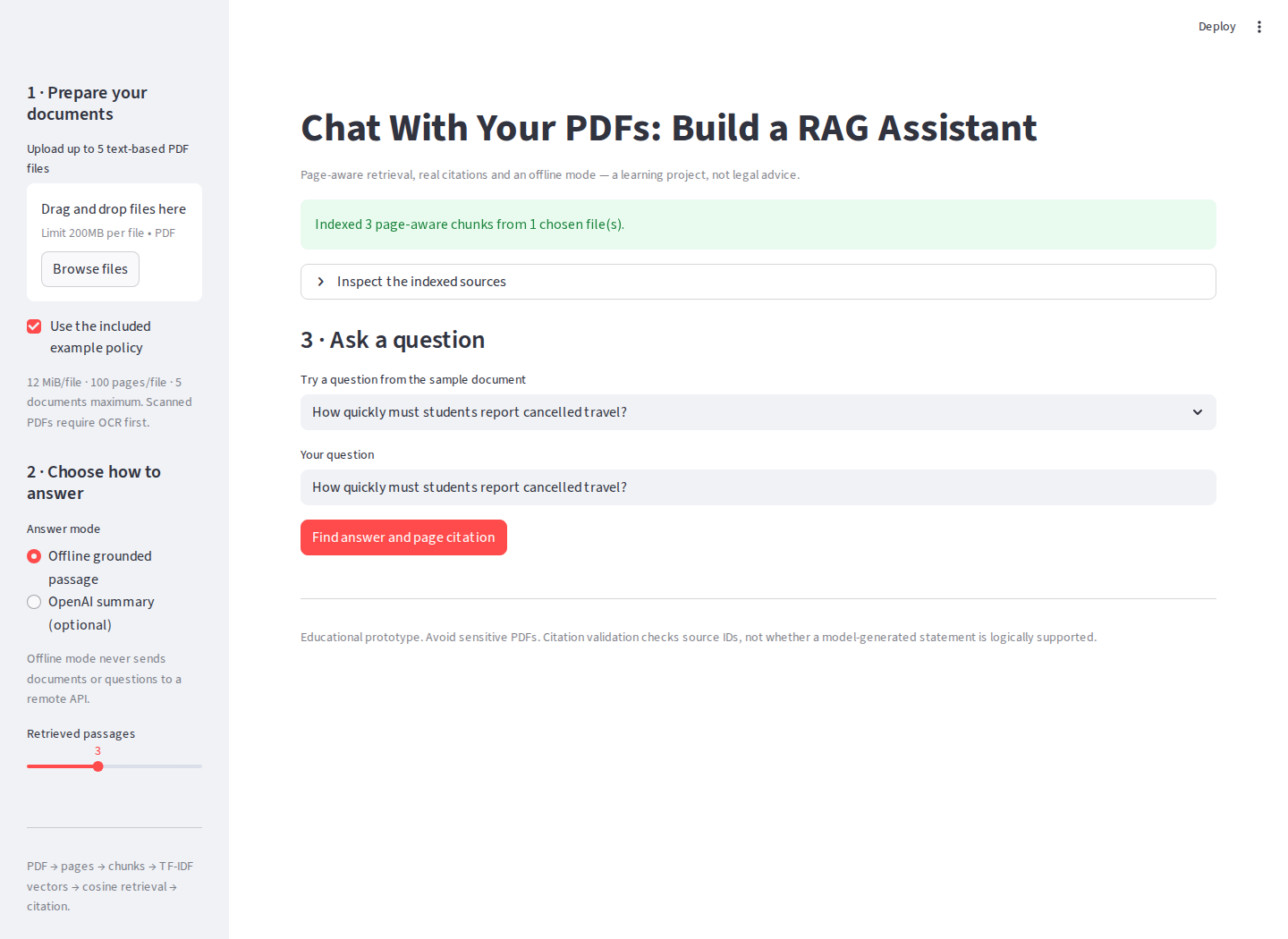This screenshot has height=939, width=1288.
Task: Click the 'Page-aware retrieval, real citations' subtitle
Action: [550, 175]
